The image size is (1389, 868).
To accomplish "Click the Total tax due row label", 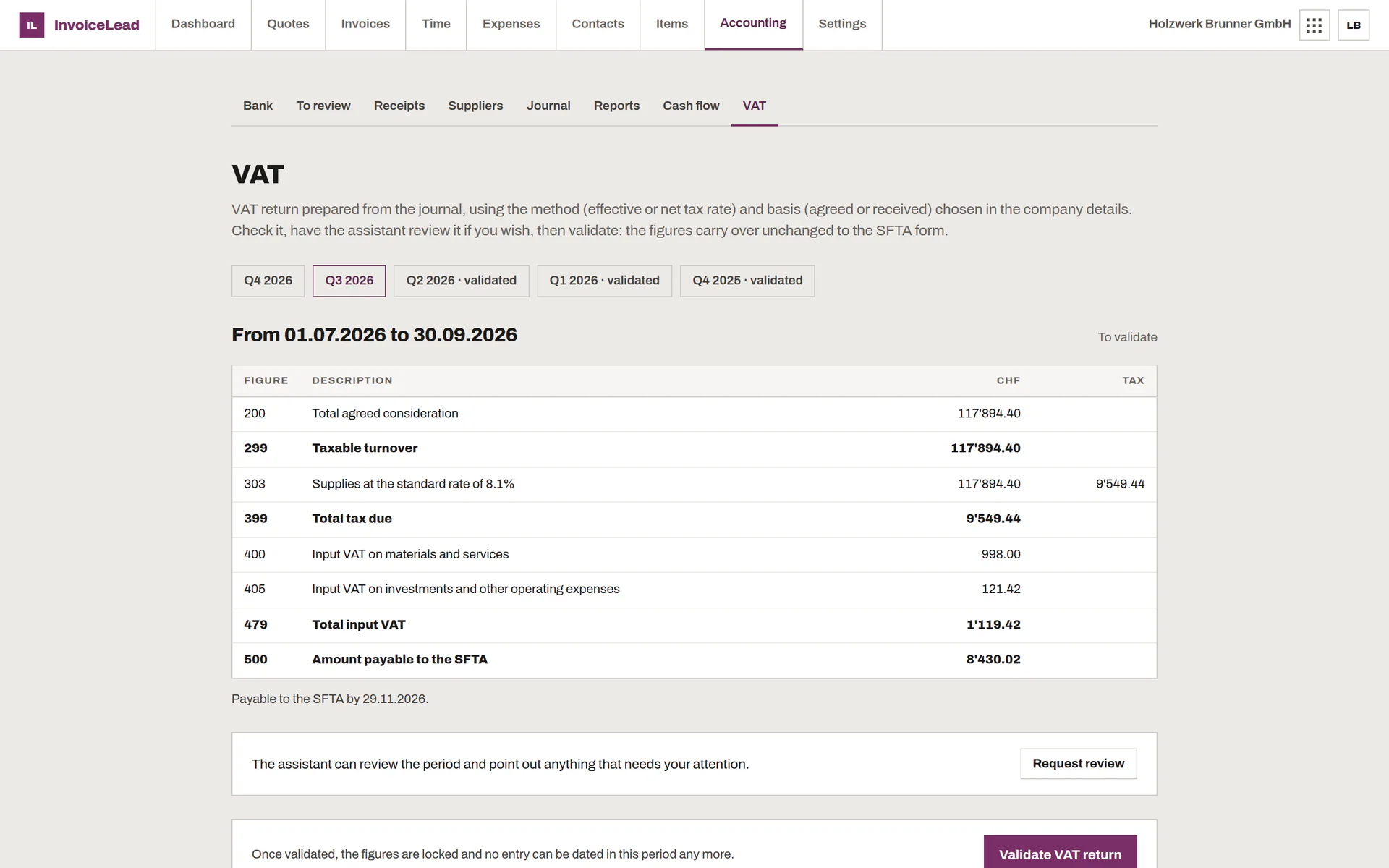I will [352, 519].
